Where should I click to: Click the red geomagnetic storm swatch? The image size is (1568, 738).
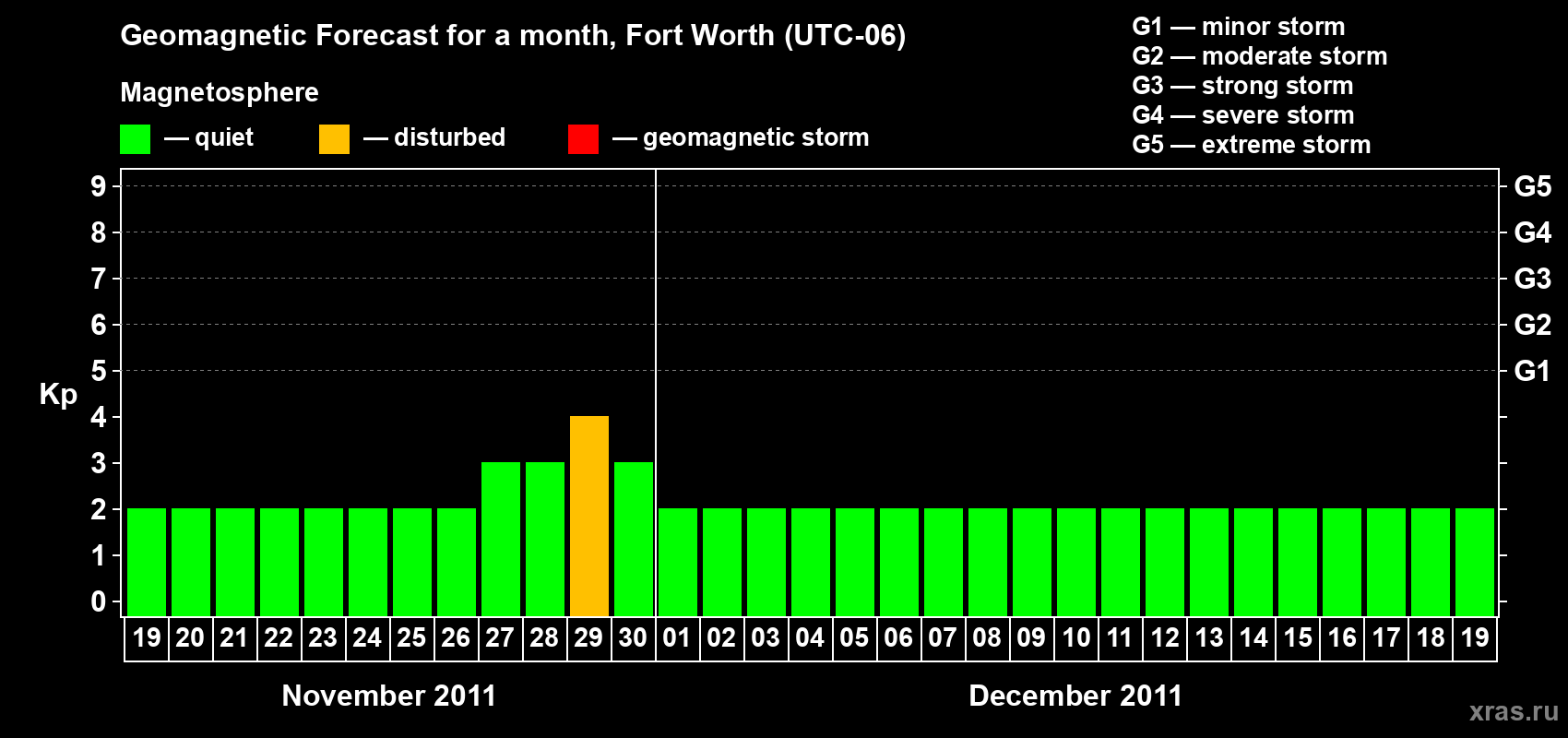coord(583,139)
